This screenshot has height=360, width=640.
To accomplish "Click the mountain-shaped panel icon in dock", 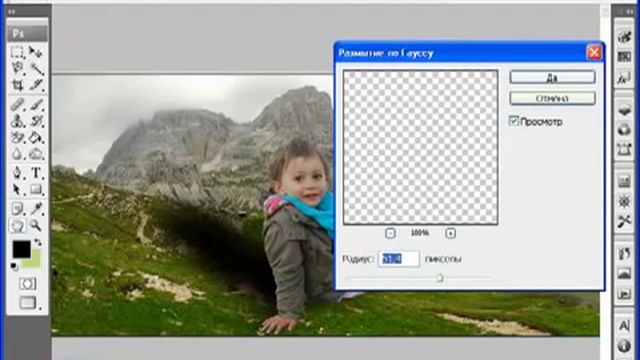I will pos(624,273).
